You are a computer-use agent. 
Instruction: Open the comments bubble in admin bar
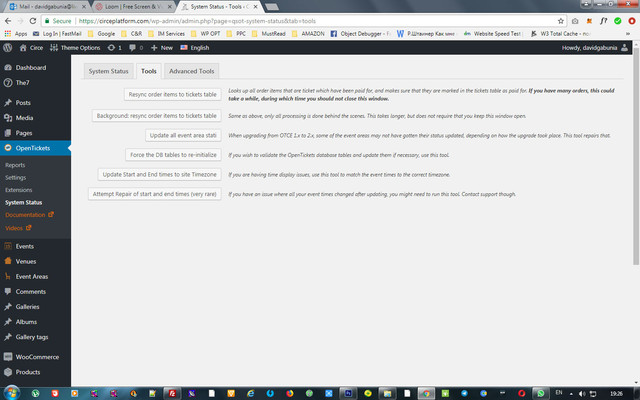pos(136,48)
